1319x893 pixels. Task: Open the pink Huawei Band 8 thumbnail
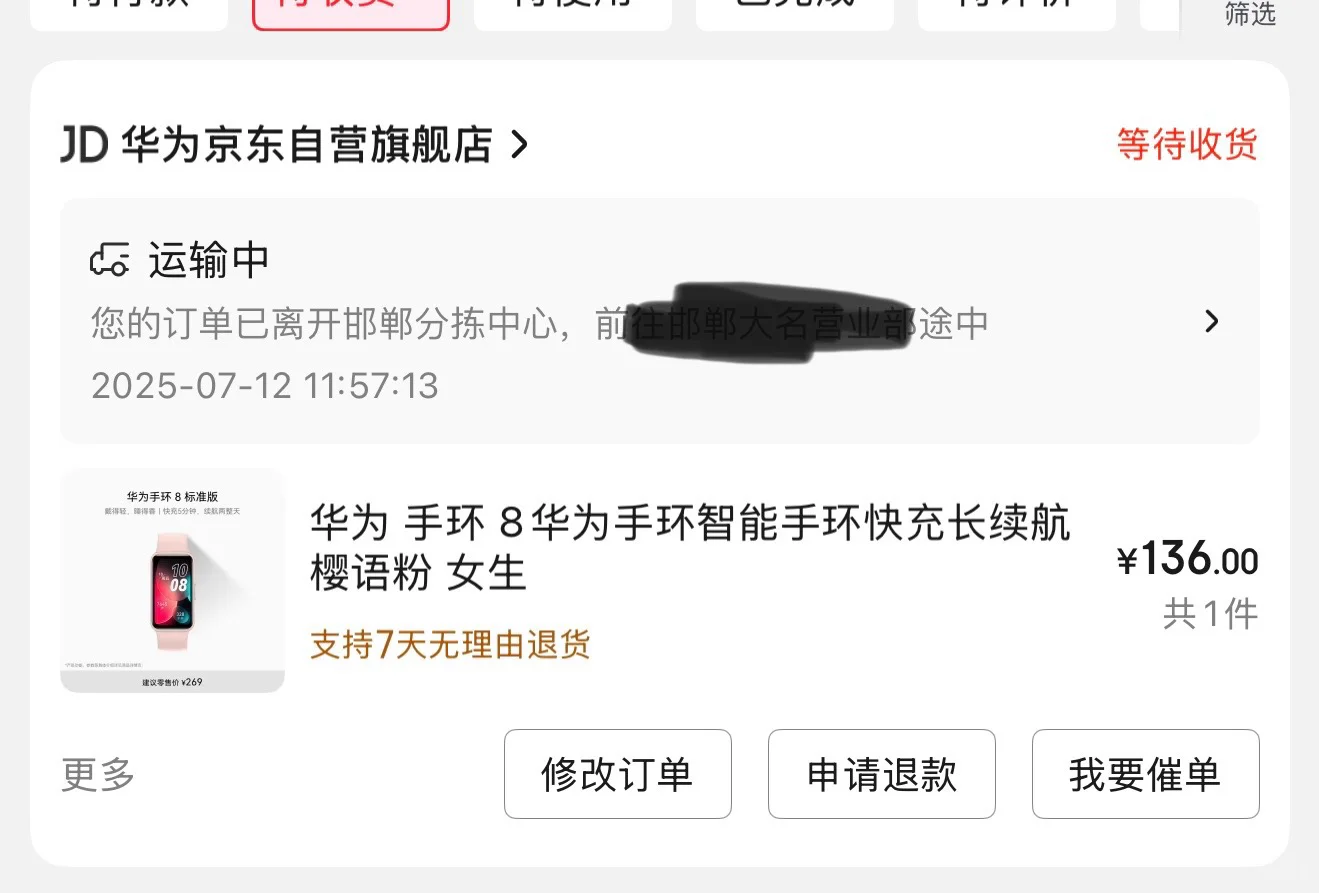click(x=172, y=581)
